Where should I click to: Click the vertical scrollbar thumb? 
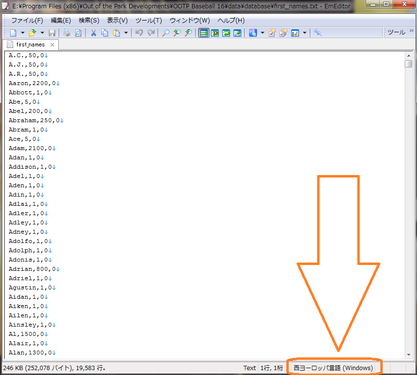point(409,64)
